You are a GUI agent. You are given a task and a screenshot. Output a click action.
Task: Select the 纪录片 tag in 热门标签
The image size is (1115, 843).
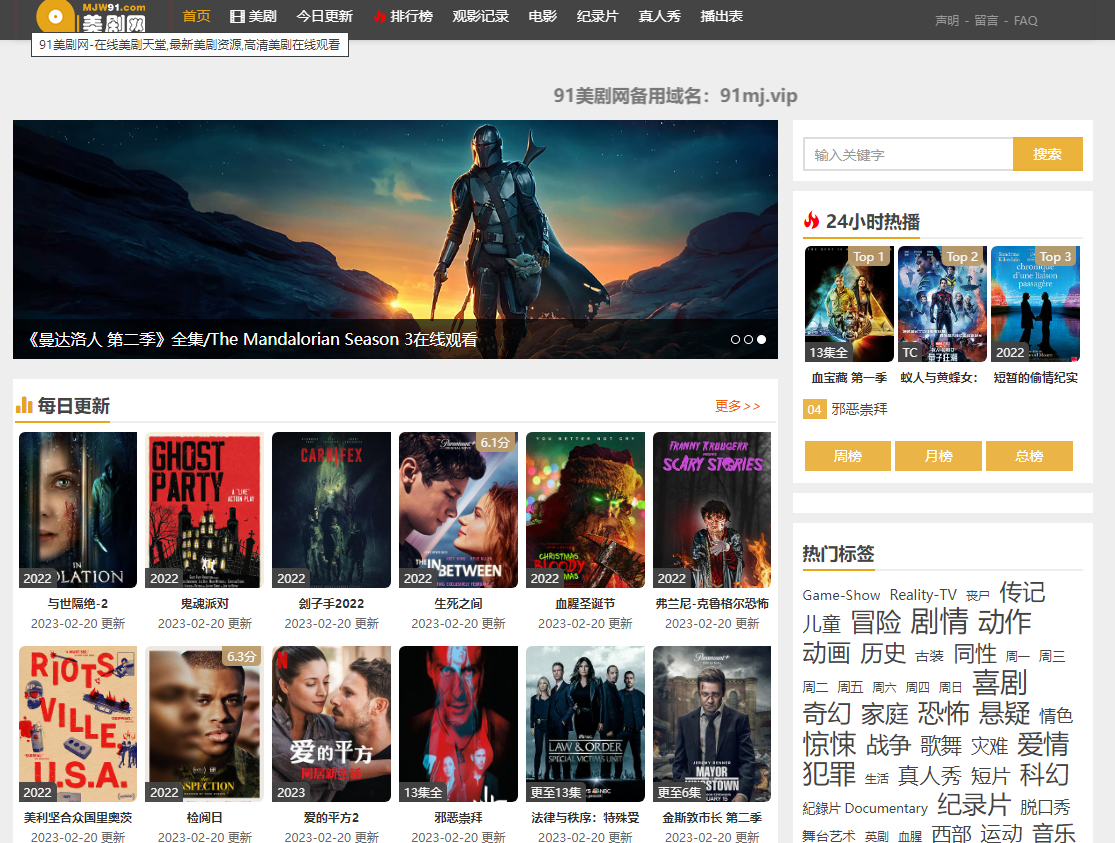[973, 805]
